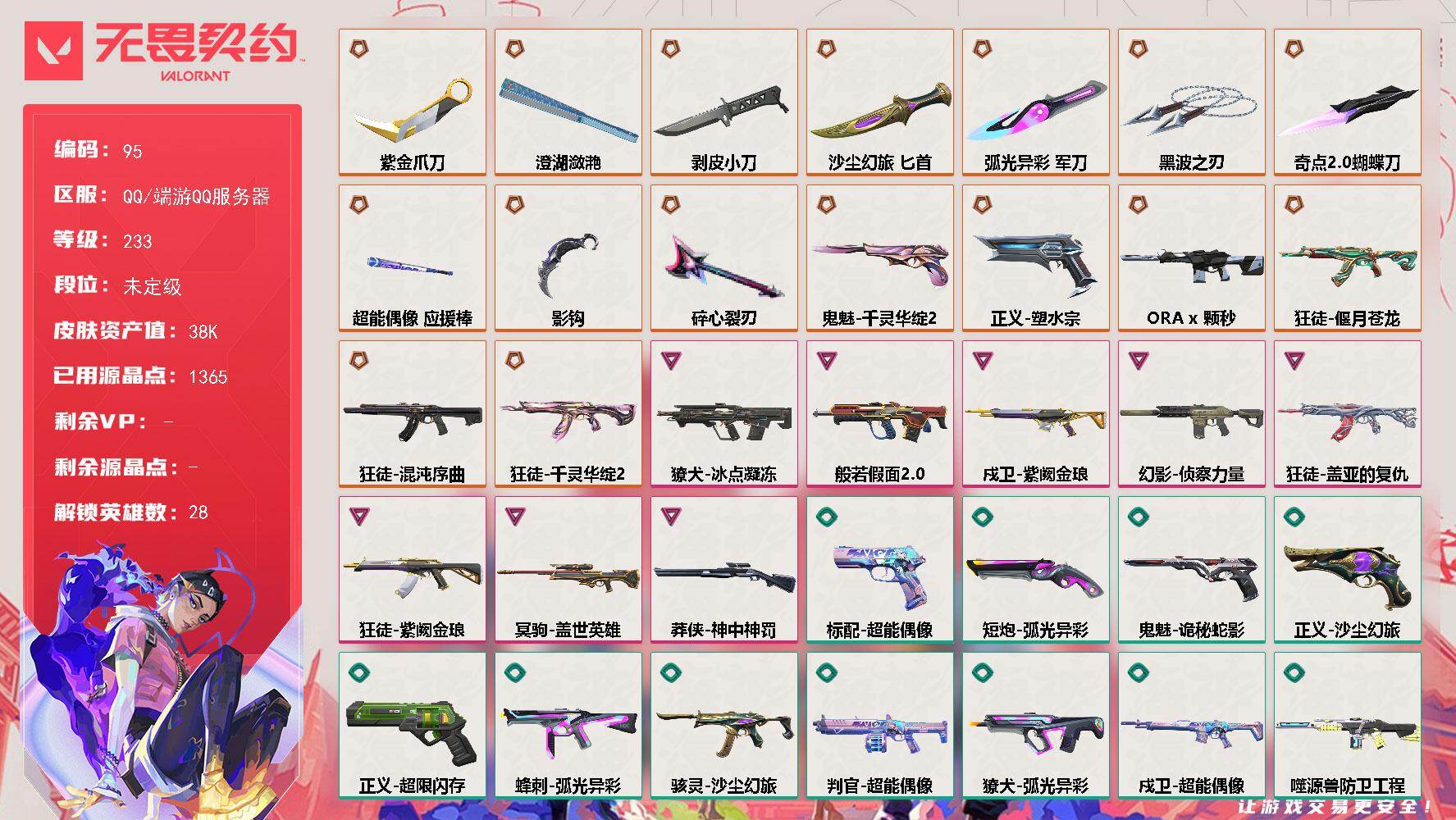Viewport: 1456px width, 820px height.
Task: Click the 判官-超能偶像 judge shotgun image
Action: click(x=879, y=729)
